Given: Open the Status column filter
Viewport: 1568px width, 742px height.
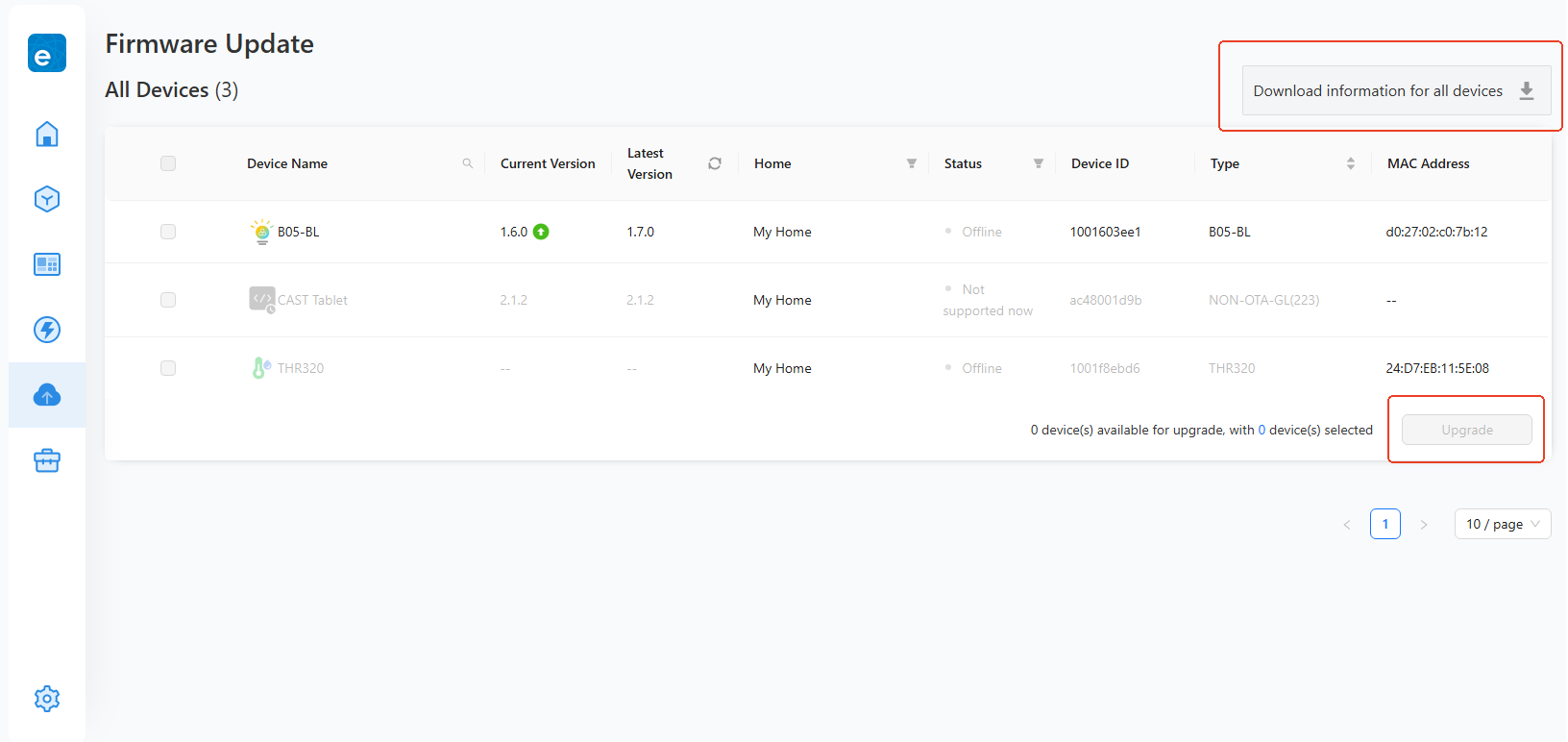Looking at the screenshot, I should (x=1039, y=163).
